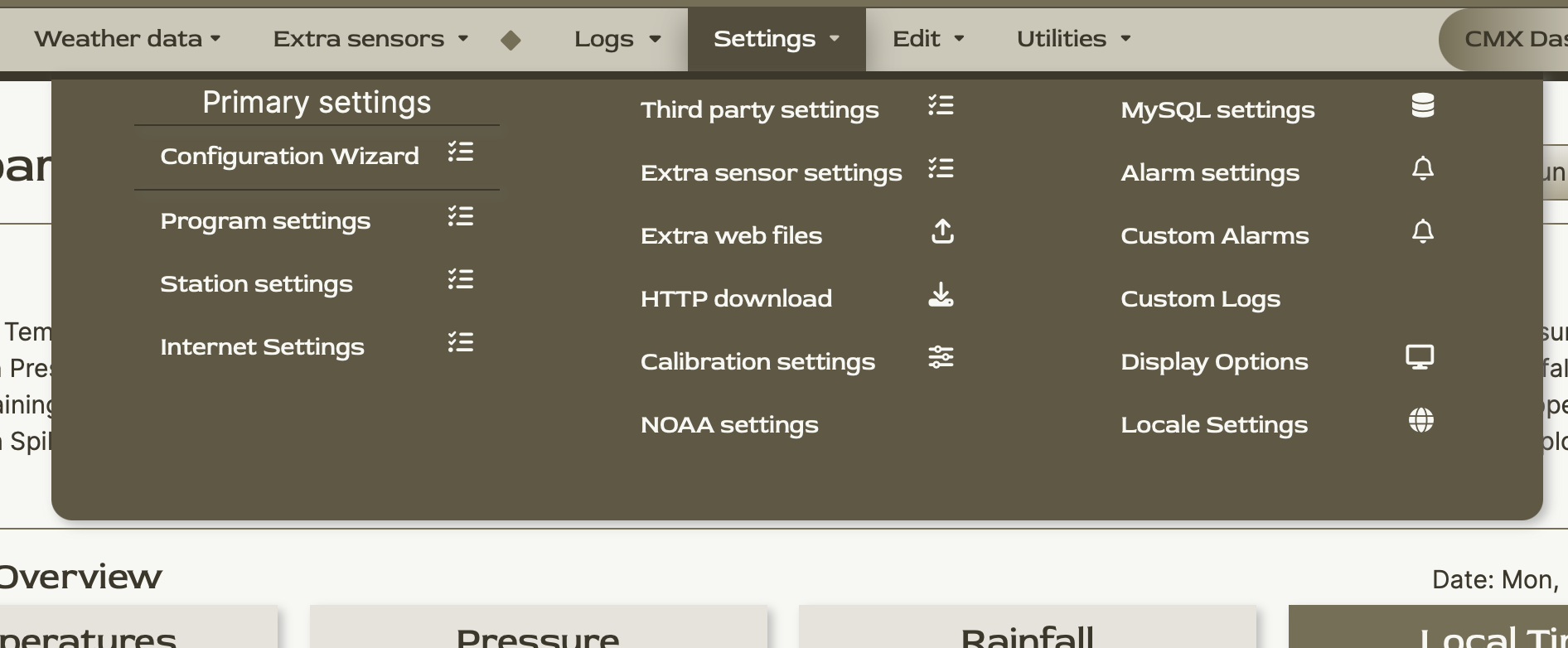Expand the Utilities dropdown menu
Screen dimensions: 1568x648
point(1073,39)
